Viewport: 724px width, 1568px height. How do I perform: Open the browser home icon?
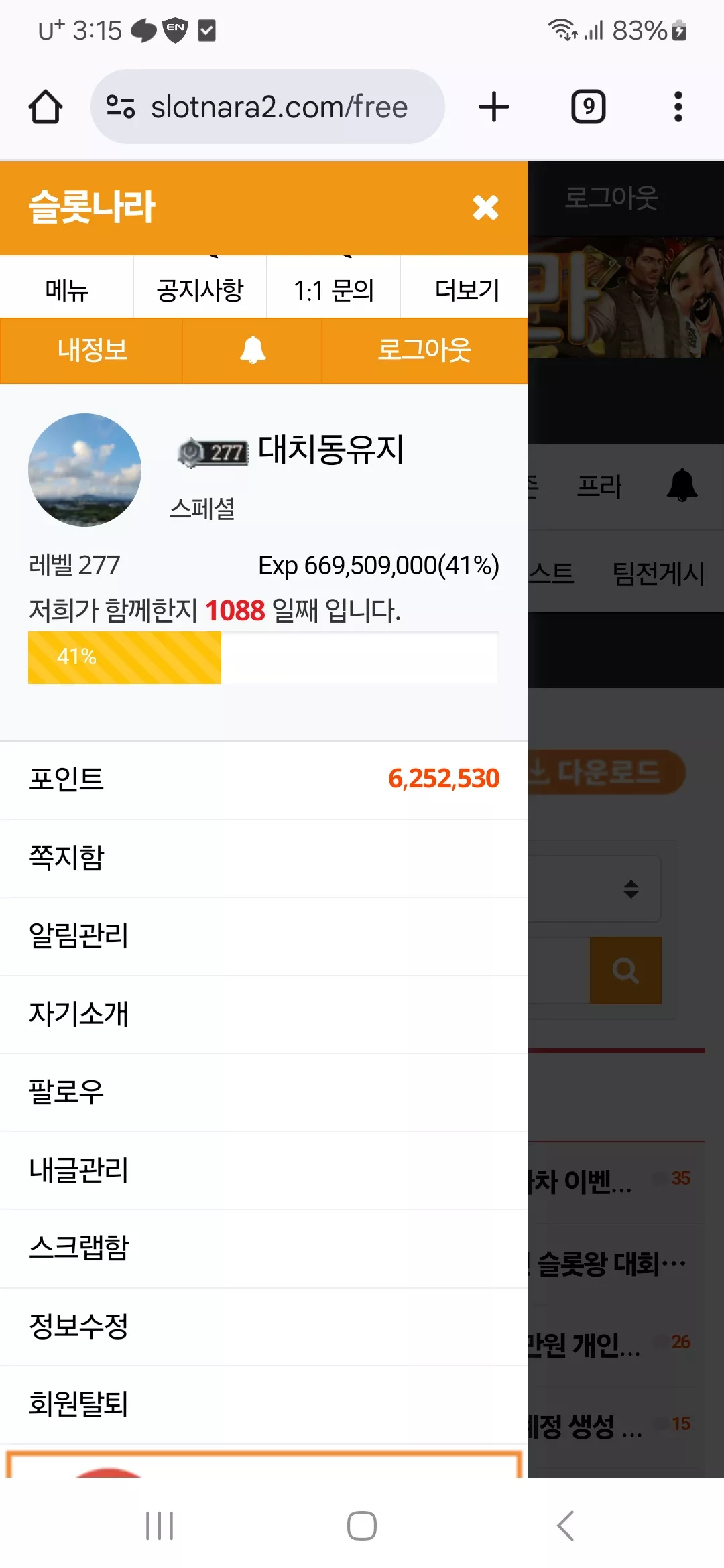coord(46,107)
